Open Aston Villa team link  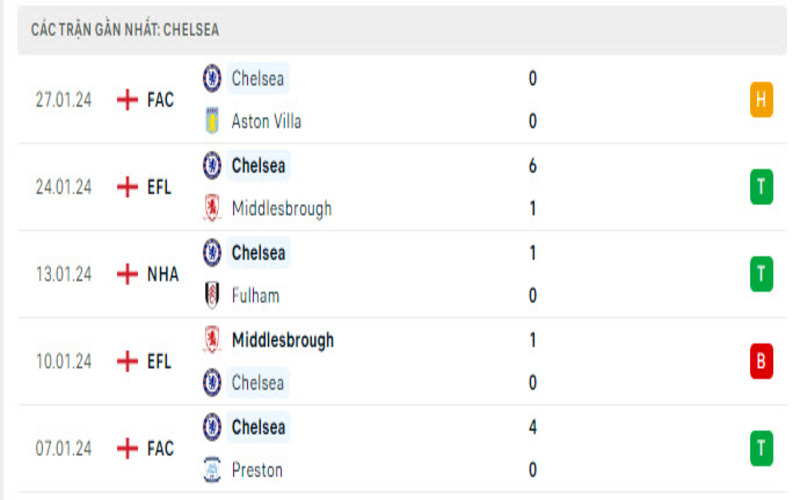click(266, 121)
